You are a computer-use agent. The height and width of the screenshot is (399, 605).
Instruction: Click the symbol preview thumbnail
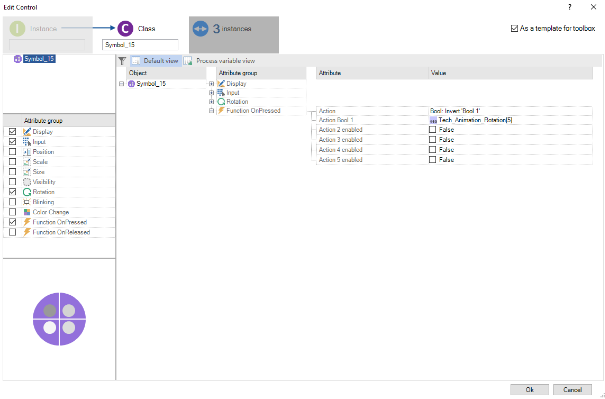point(59,319)
